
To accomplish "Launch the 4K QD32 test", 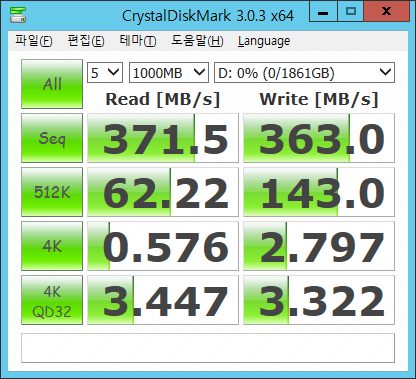I will (52, 300).
